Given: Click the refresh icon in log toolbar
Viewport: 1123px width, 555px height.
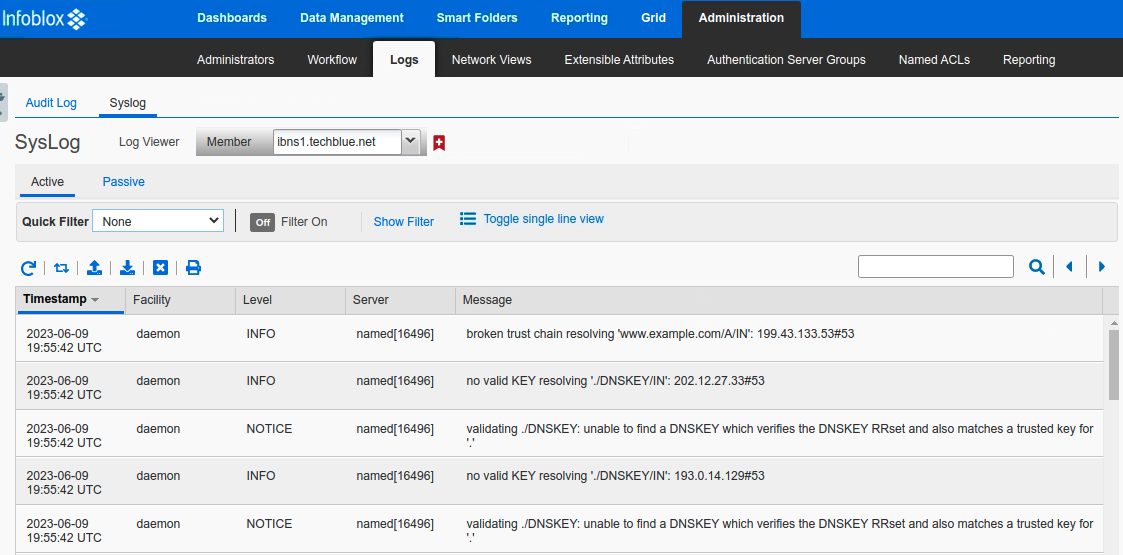Looking at the screenshot, I should coord(28,267).
